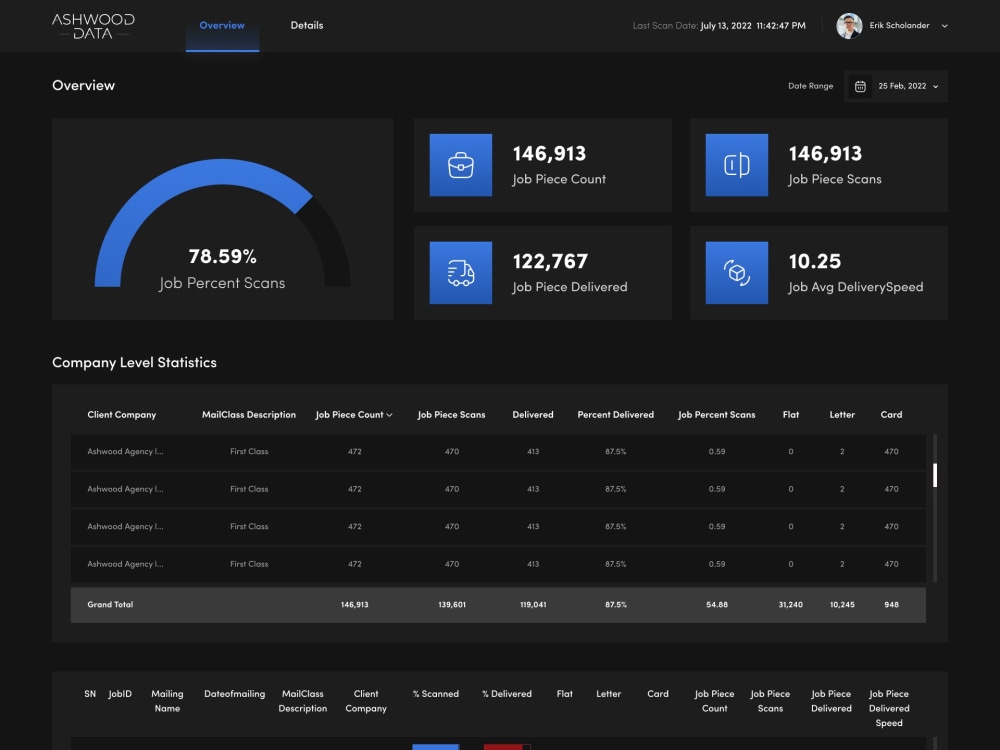
Task: Open the 25 Feb, 2022 date dropdown
Action: pyautogui.click(x=908, y=86)
